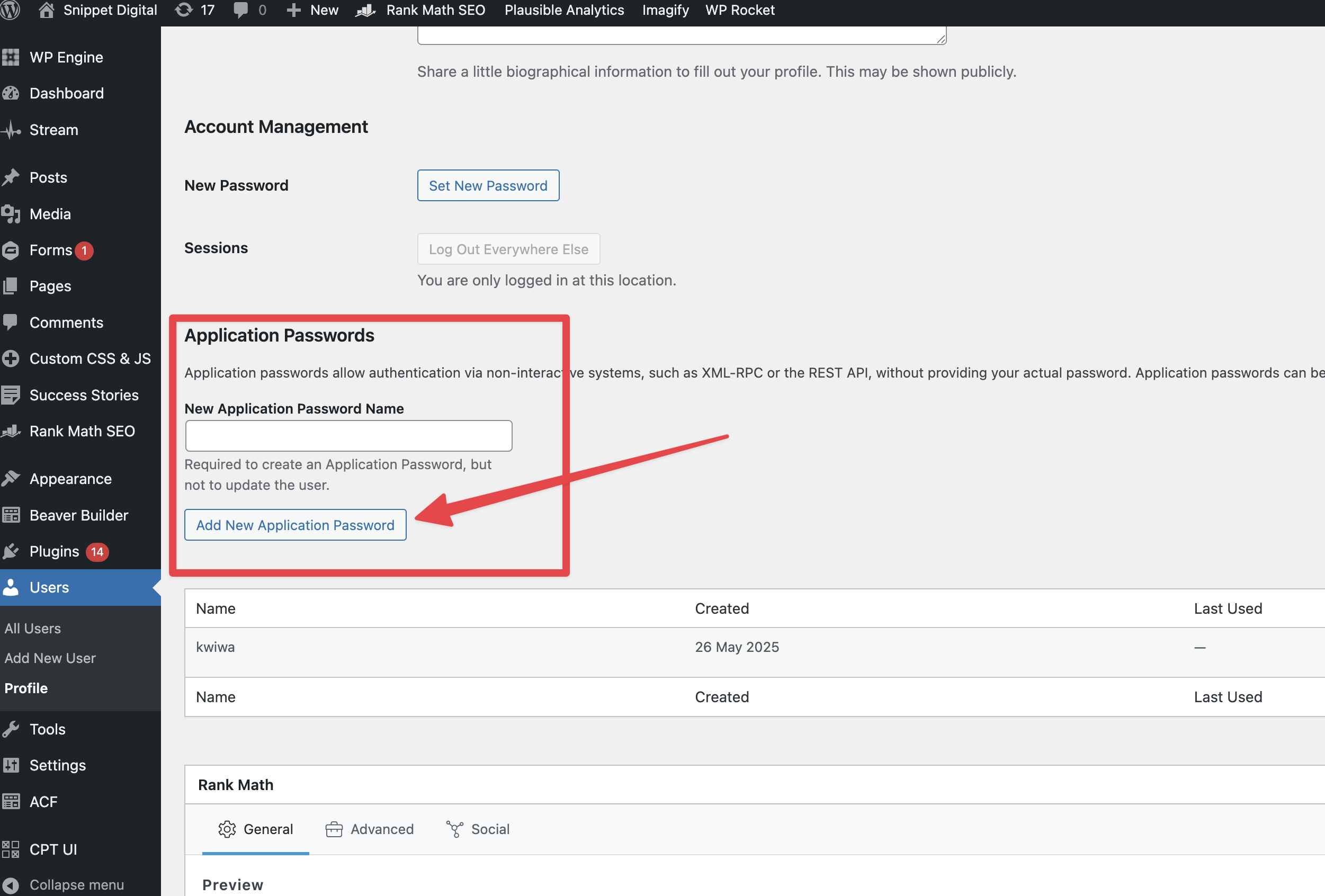The height and width of the screenshot is (896, 1325).
Task: Click the Appearance paintbrush icon
Action: tap(11, 479)
